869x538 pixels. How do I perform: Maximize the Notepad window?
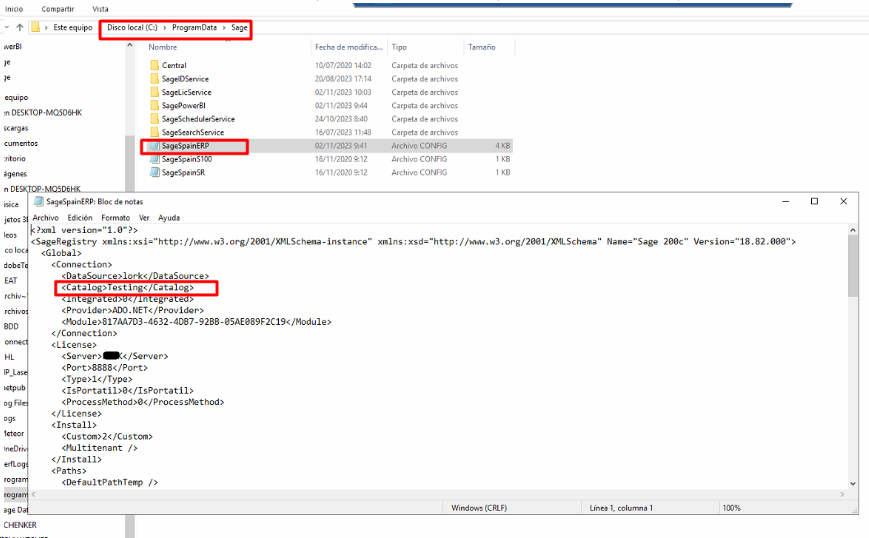click(814, 201)
